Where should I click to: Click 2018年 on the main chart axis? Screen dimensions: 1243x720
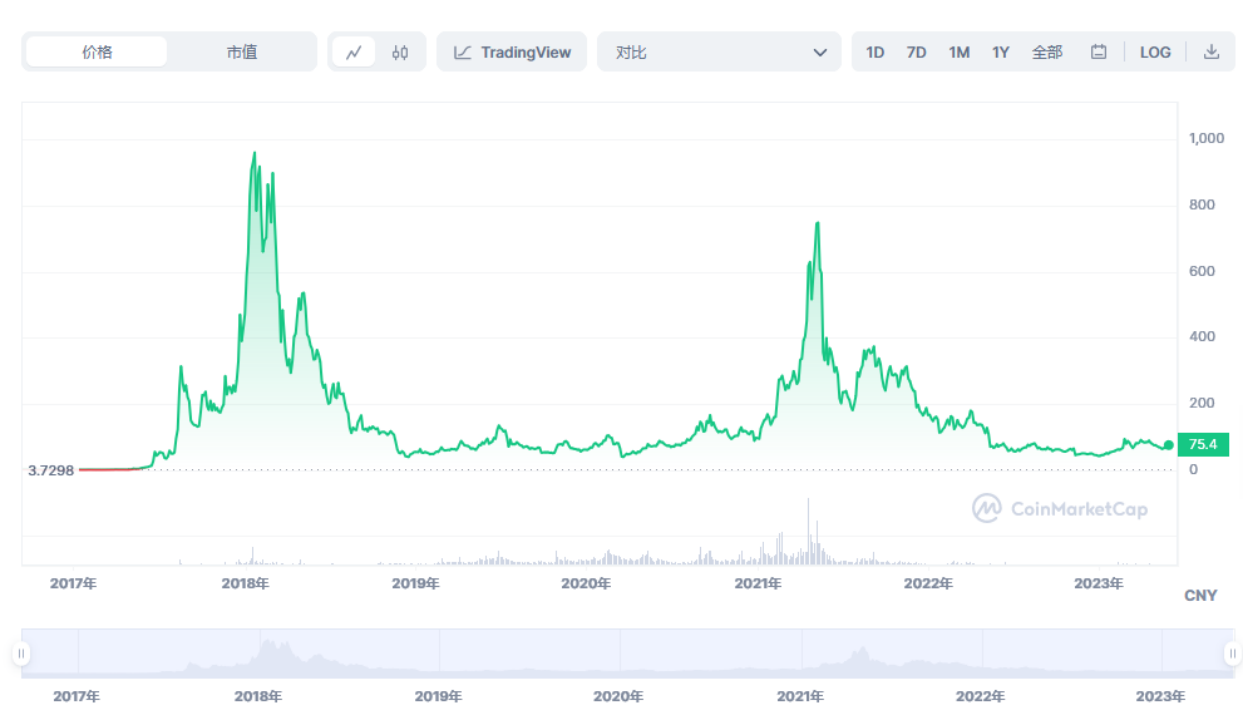(x=245, y=583)
